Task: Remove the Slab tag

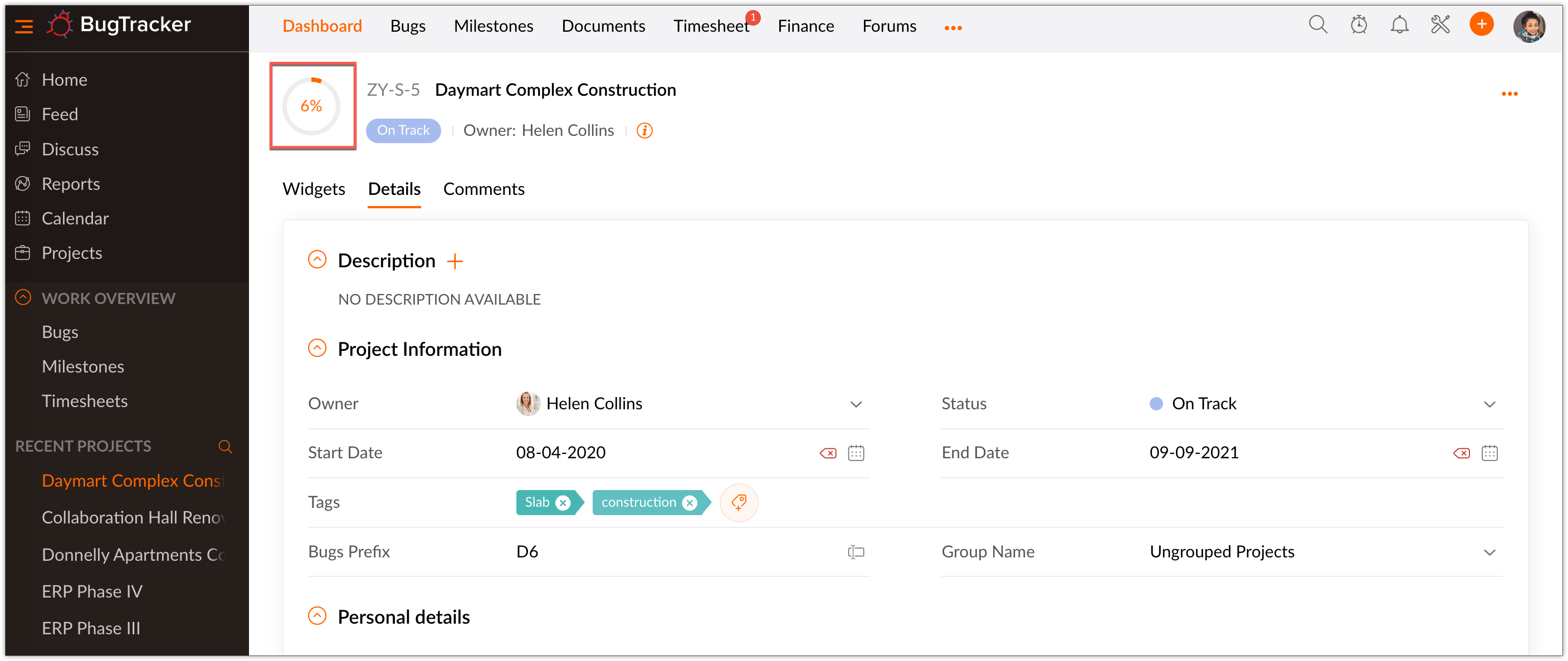Action: [564, 502]
